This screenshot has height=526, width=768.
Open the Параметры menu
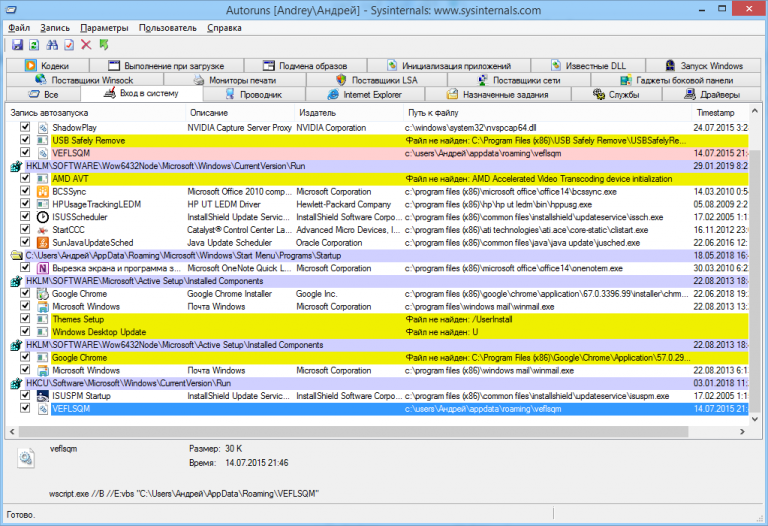[x=104, y=27]
